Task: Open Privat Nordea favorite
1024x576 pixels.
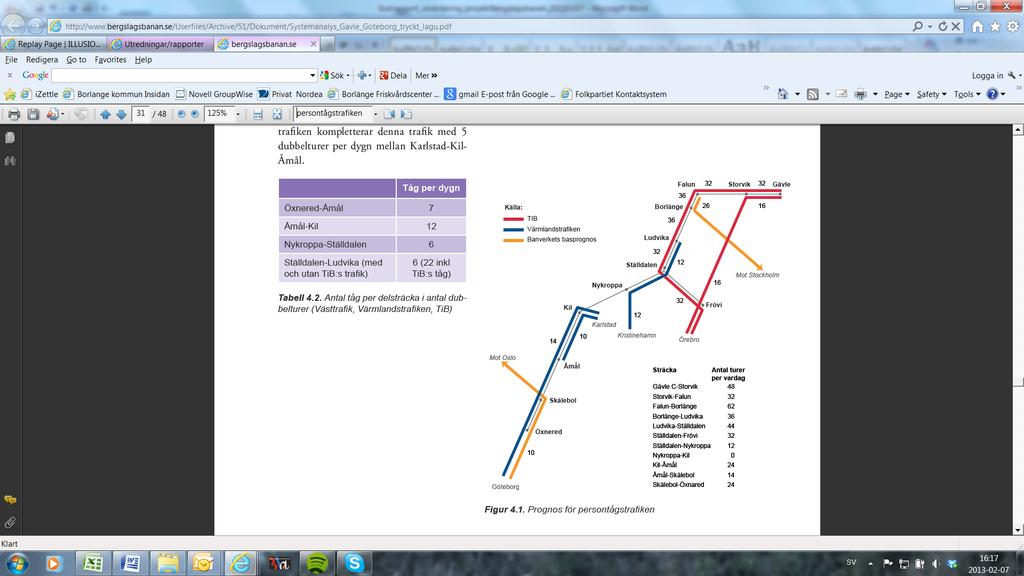Action: pos(291,94)
